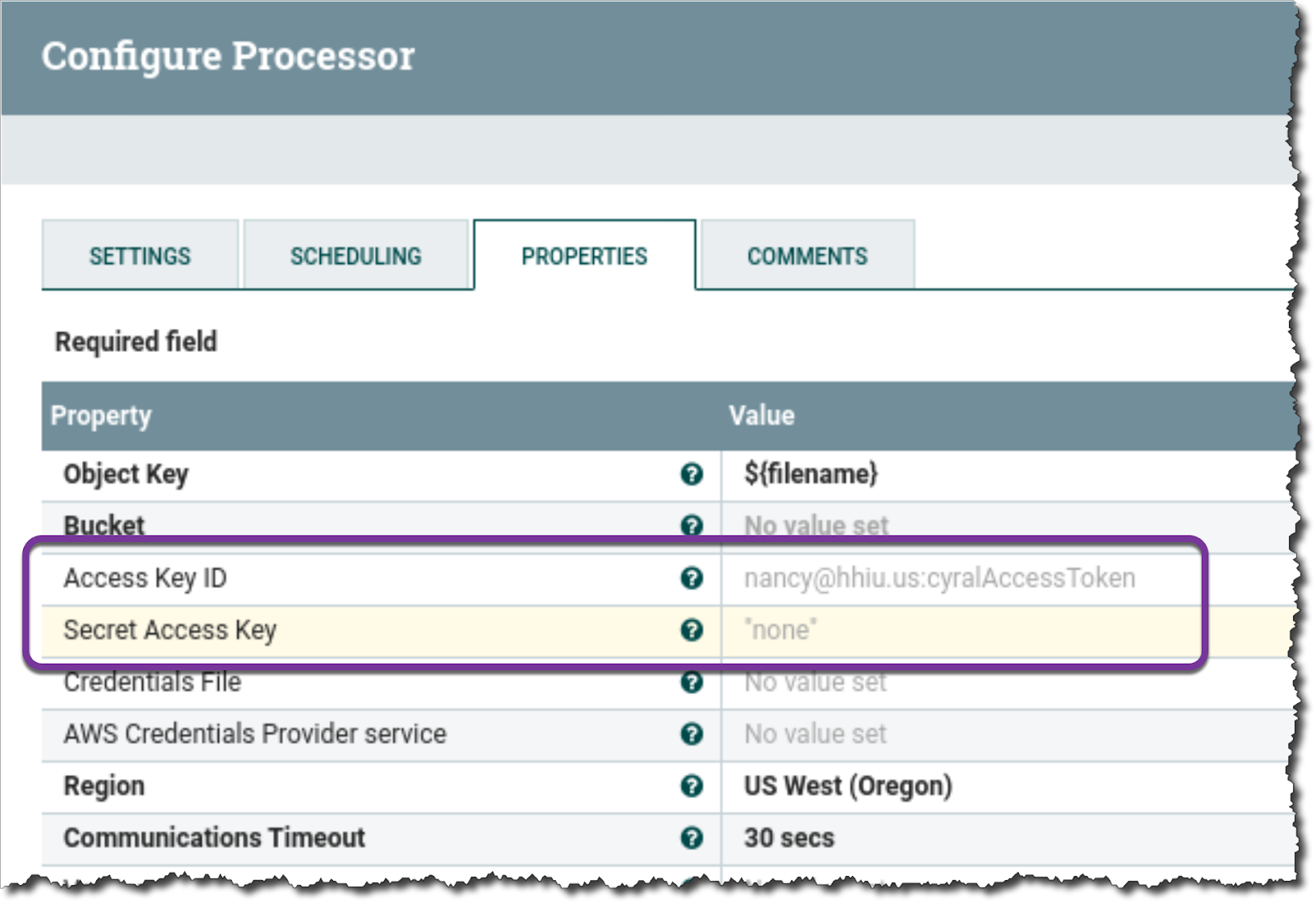The width and height of the screenshot is (1316, 903).
Task: Switch to the SETTINGS tab
Action: (x=140, y=255)
